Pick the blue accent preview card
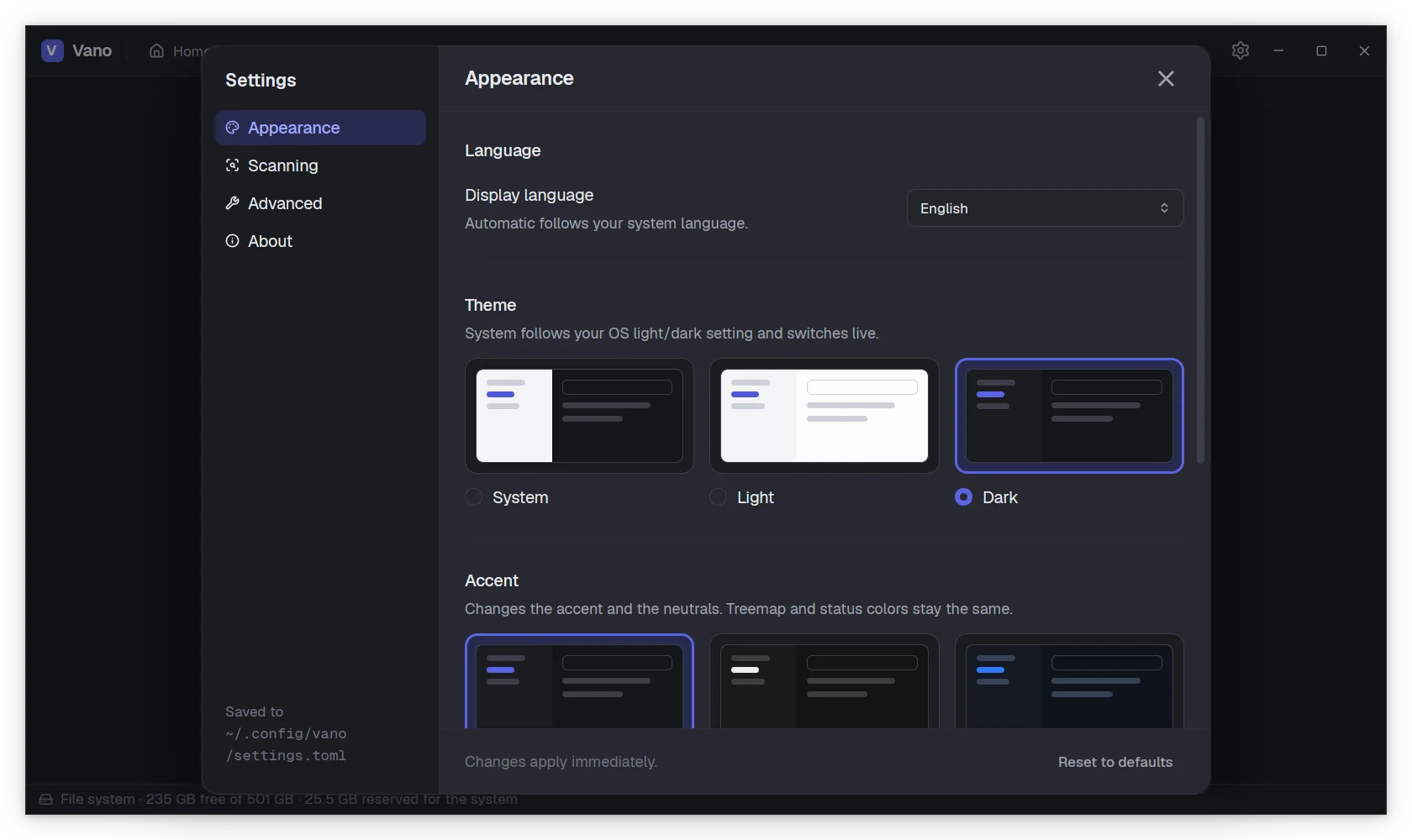This screenshot has height=840, width=1412. (x=1069, y=681)
